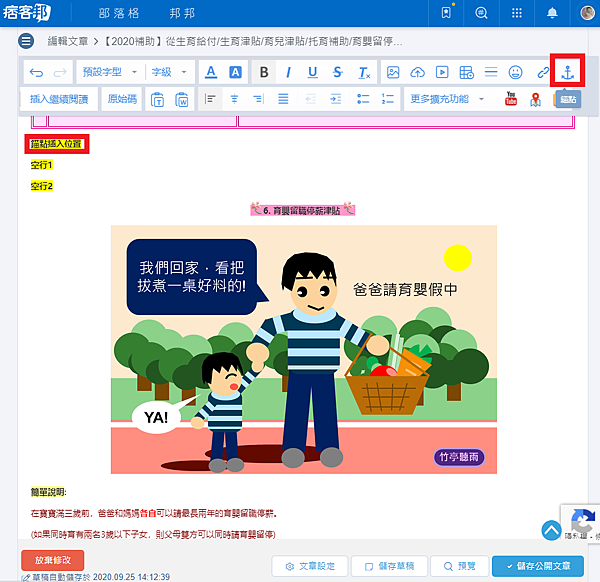Open the hamburger menu beside breadcrumb
Image resolution: width=600 pixels, height=582 pixels.
coord(26,41)
